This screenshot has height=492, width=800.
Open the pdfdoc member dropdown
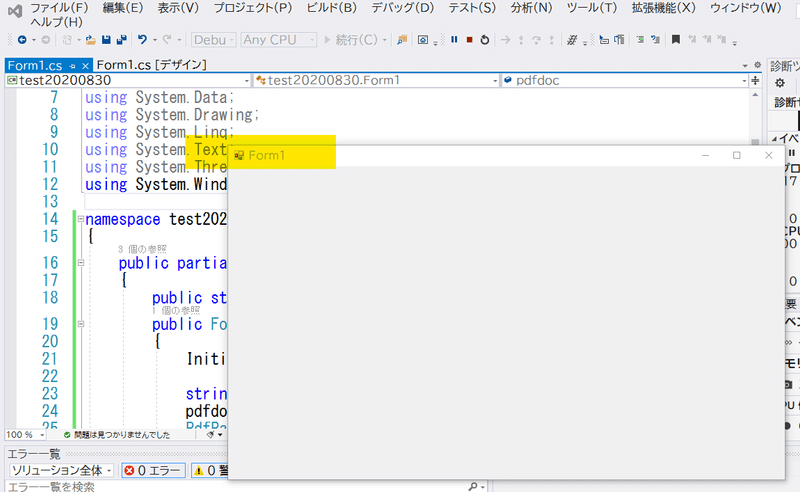click(x=625, y=80)
